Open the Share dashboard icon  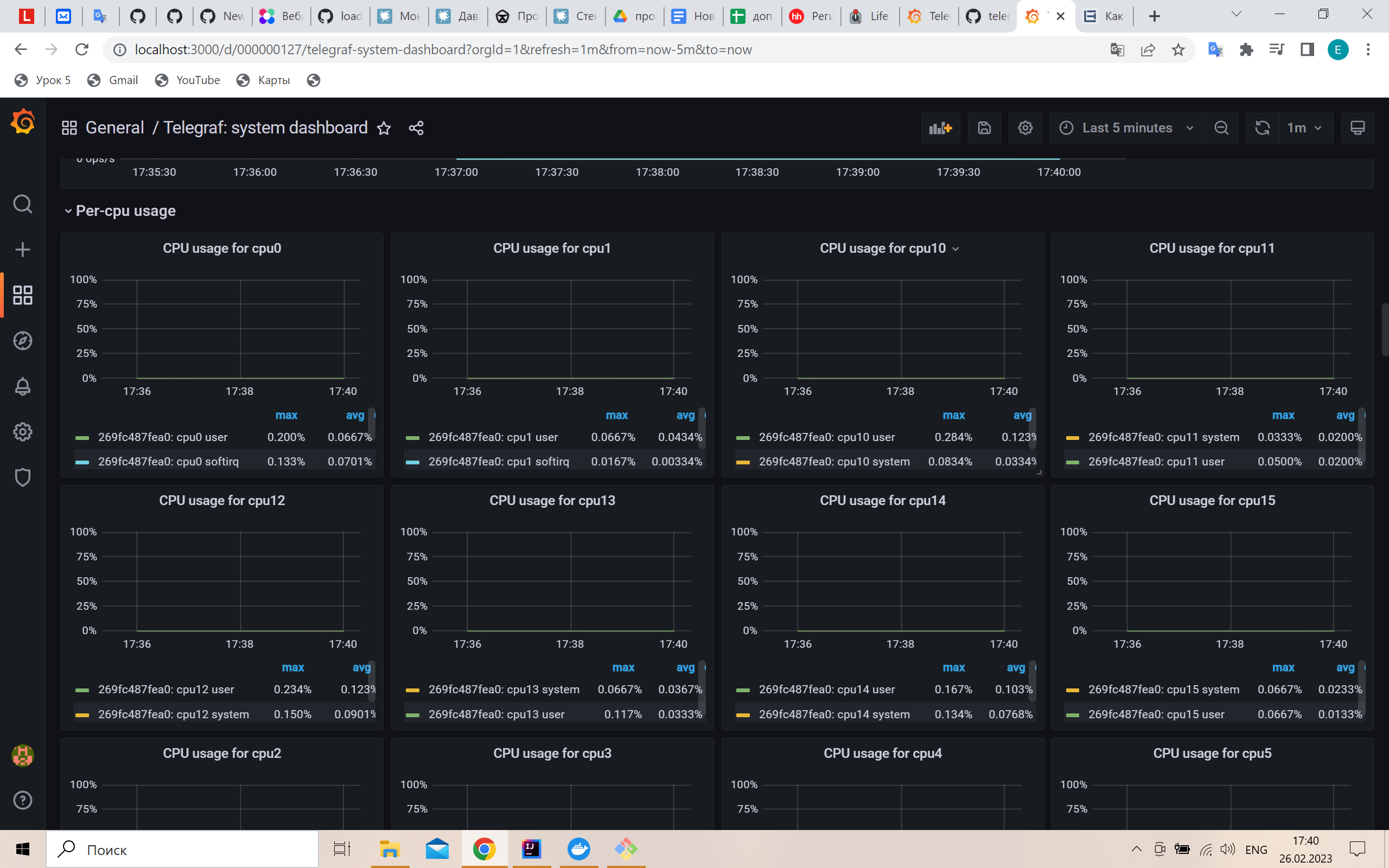pos(416,127)
